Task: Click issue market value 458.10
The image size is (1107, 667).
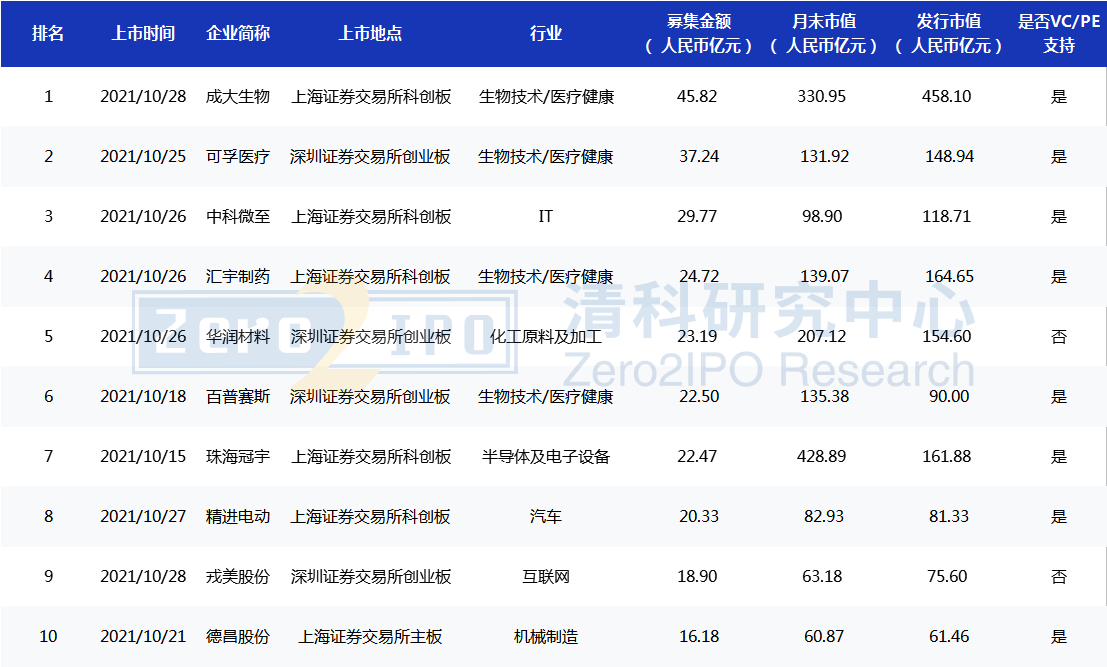Action: 947,97
